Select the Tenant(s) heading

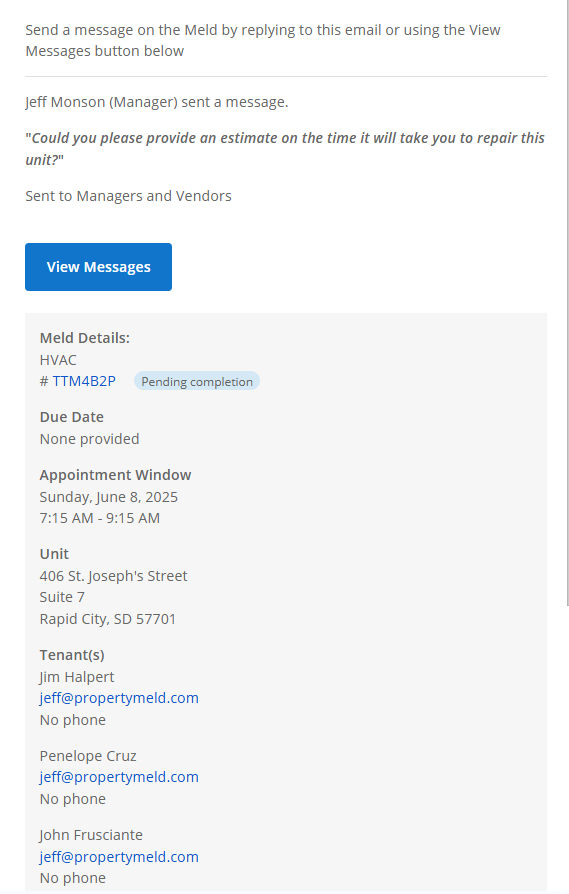[72, 655]
